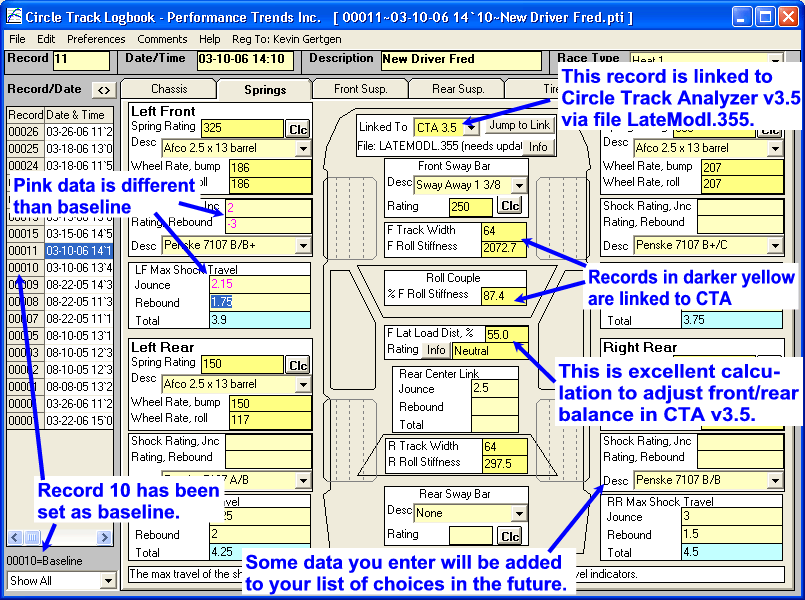This screenshot has width=805, height=600.
Task: Select the Springs tab
Action: coord(265,89)
